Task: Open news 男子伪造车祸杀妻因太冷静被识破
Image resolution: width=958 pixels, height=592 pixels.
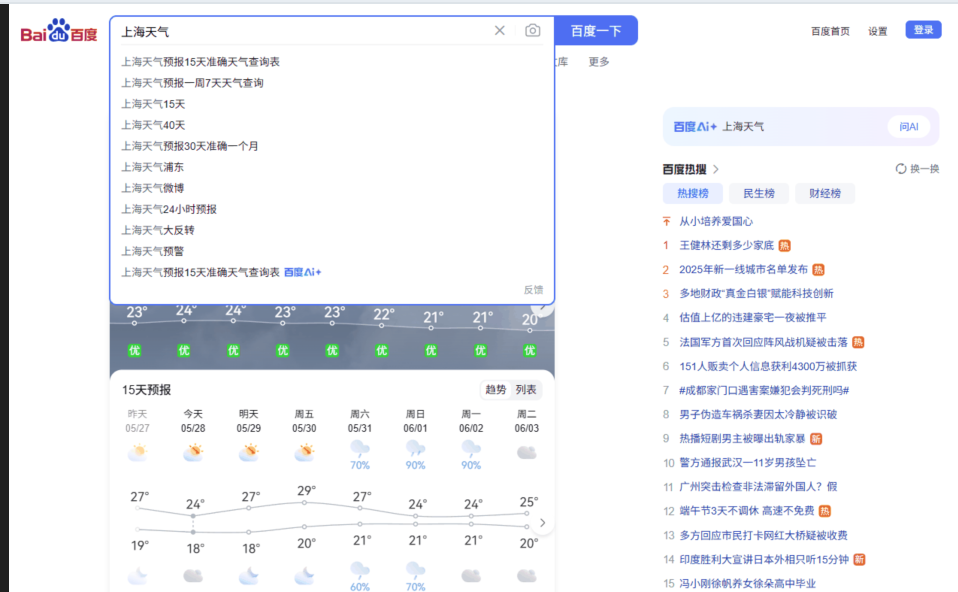Action: (x=758, y=415)
